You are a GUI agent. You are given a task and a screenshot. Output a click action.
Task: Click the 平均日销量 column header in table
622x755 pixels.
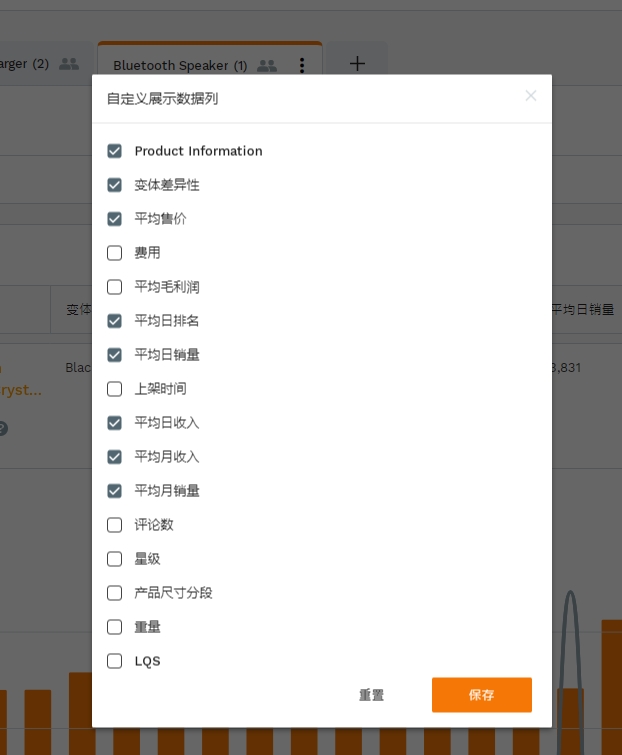[582, 310]
